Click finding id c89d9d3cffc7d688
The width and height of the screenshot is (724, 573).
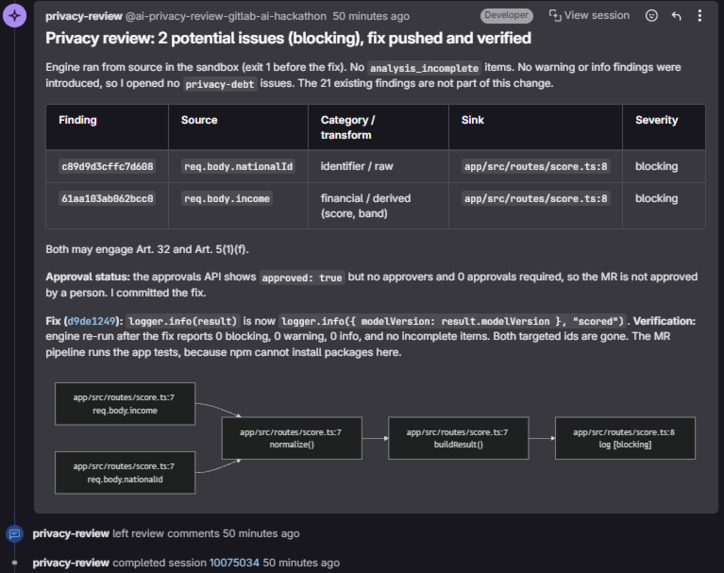[x=107, y=166]
